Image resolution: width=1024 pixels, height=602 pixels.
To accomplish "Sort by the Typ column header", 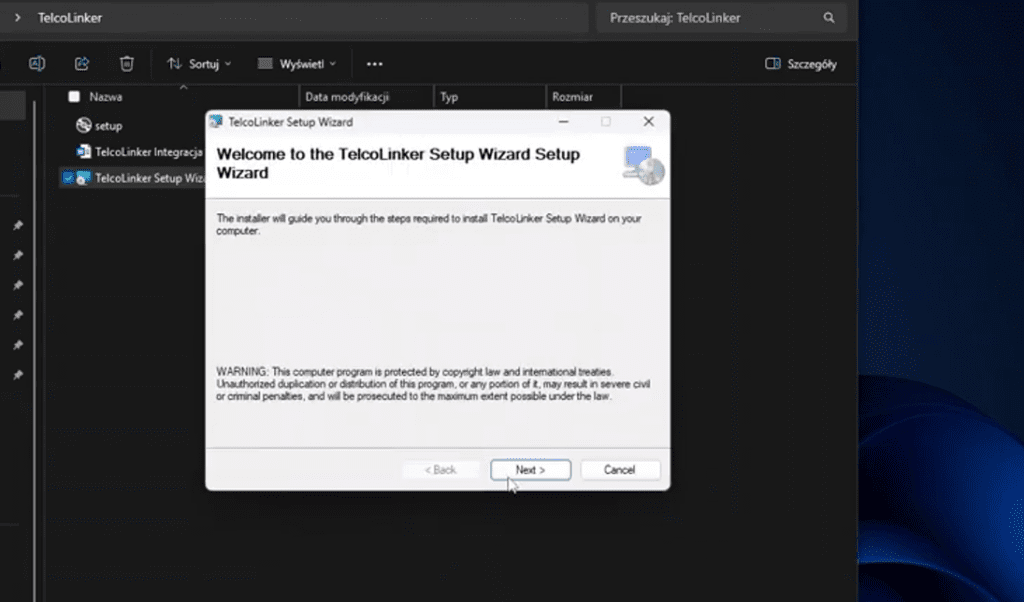I will pos(450,97).
